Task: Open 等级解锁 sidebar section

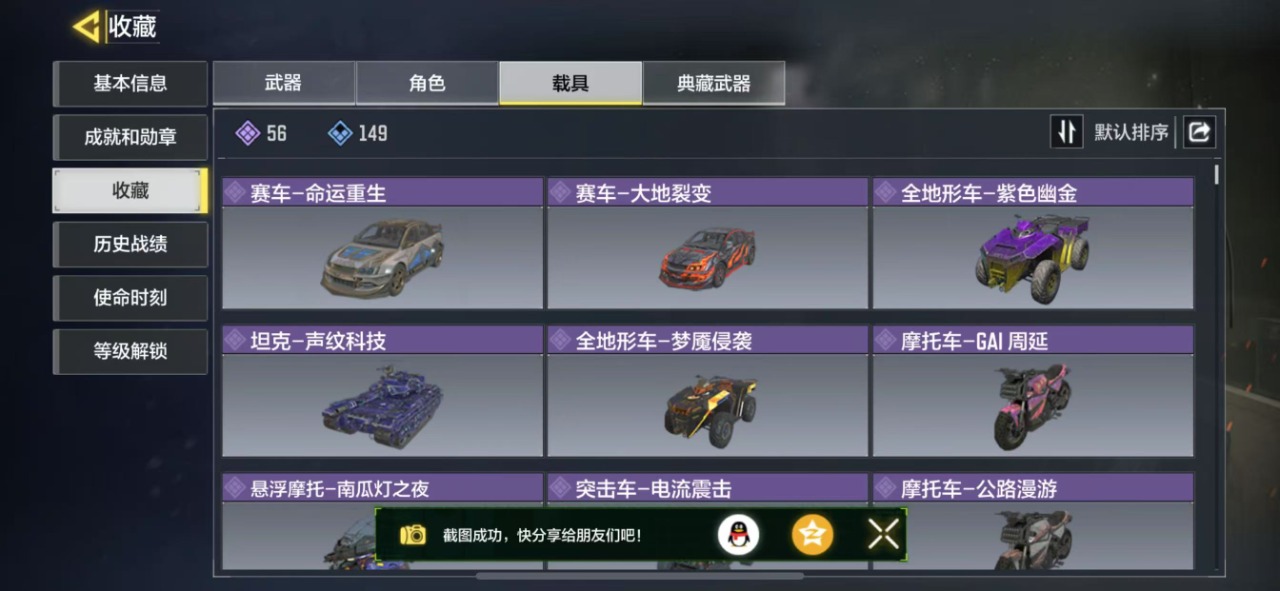Action: [130, 351]
